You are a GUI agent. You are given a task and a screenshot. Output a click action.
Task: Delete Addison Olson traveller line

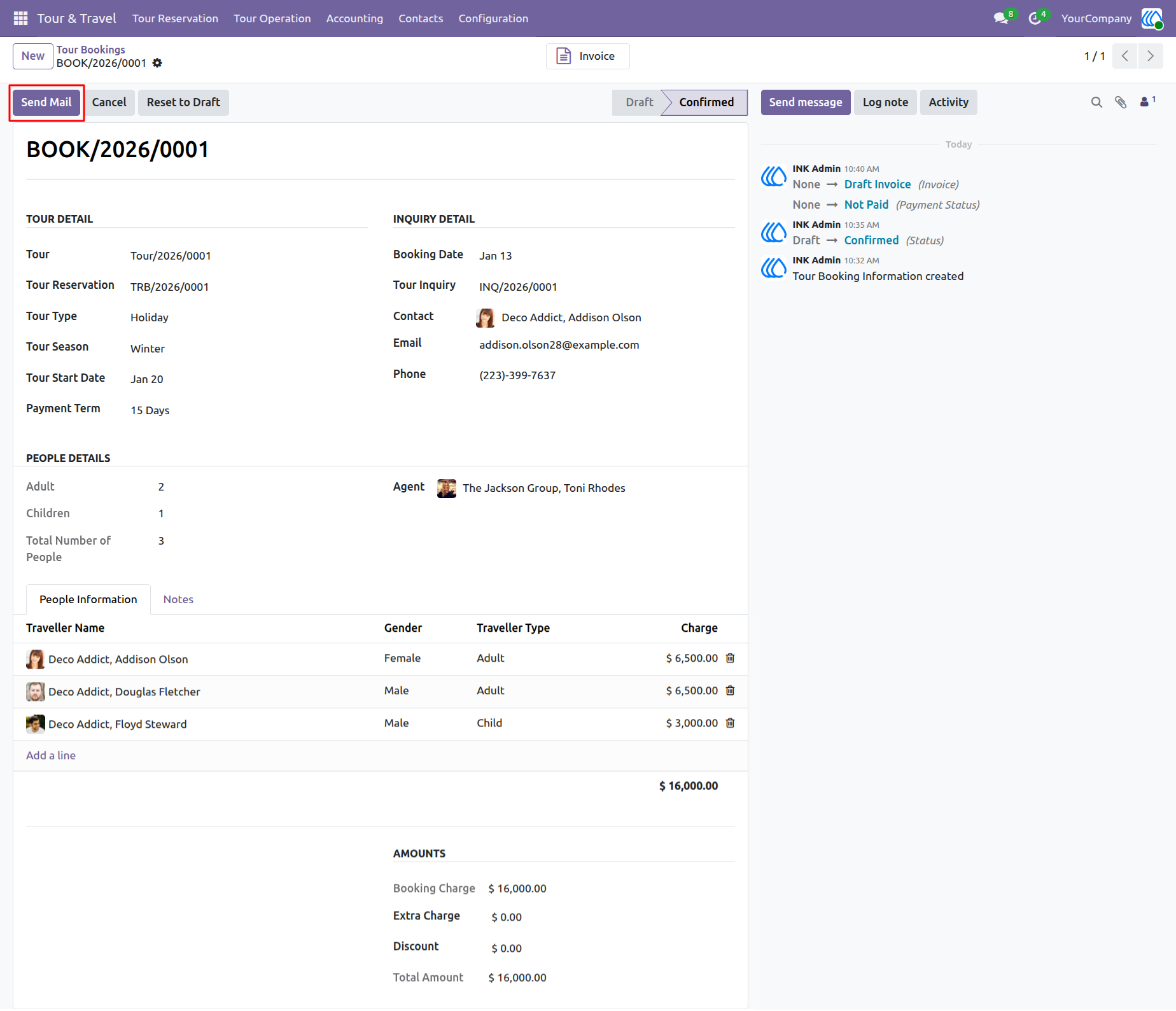coord(731,659)
